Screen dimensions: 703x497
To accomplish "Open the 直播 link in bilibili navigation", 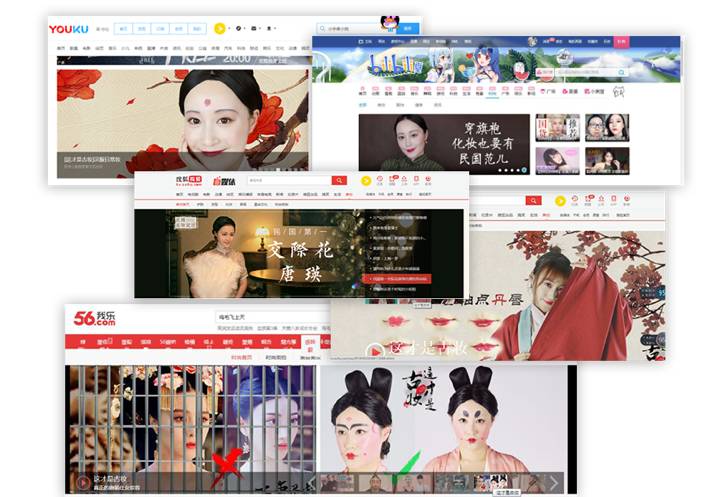I will (x=570, y=91).
